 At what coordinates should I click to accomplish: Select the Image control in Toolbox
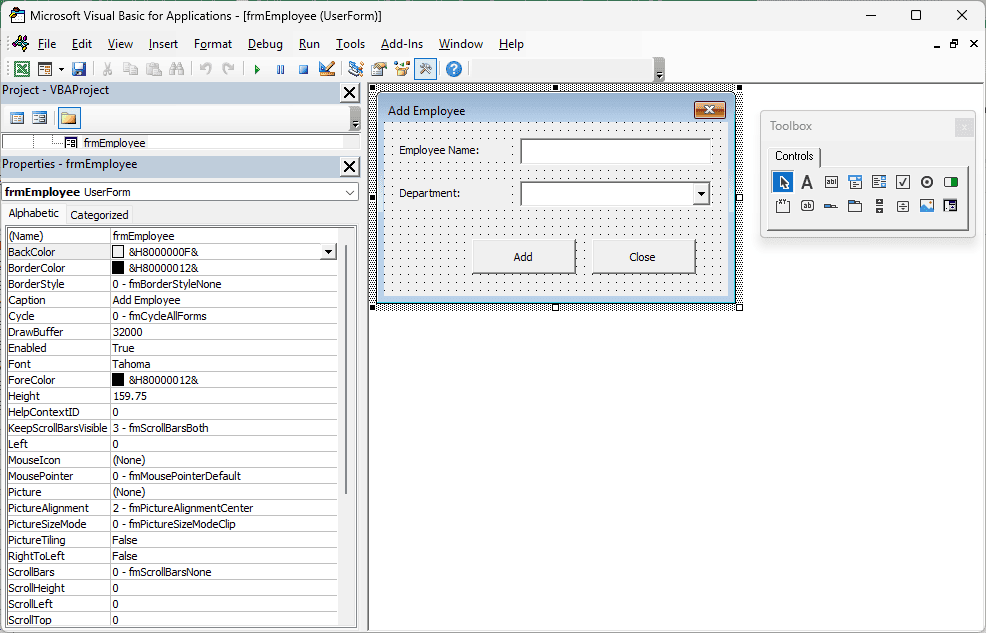(927, 206)
